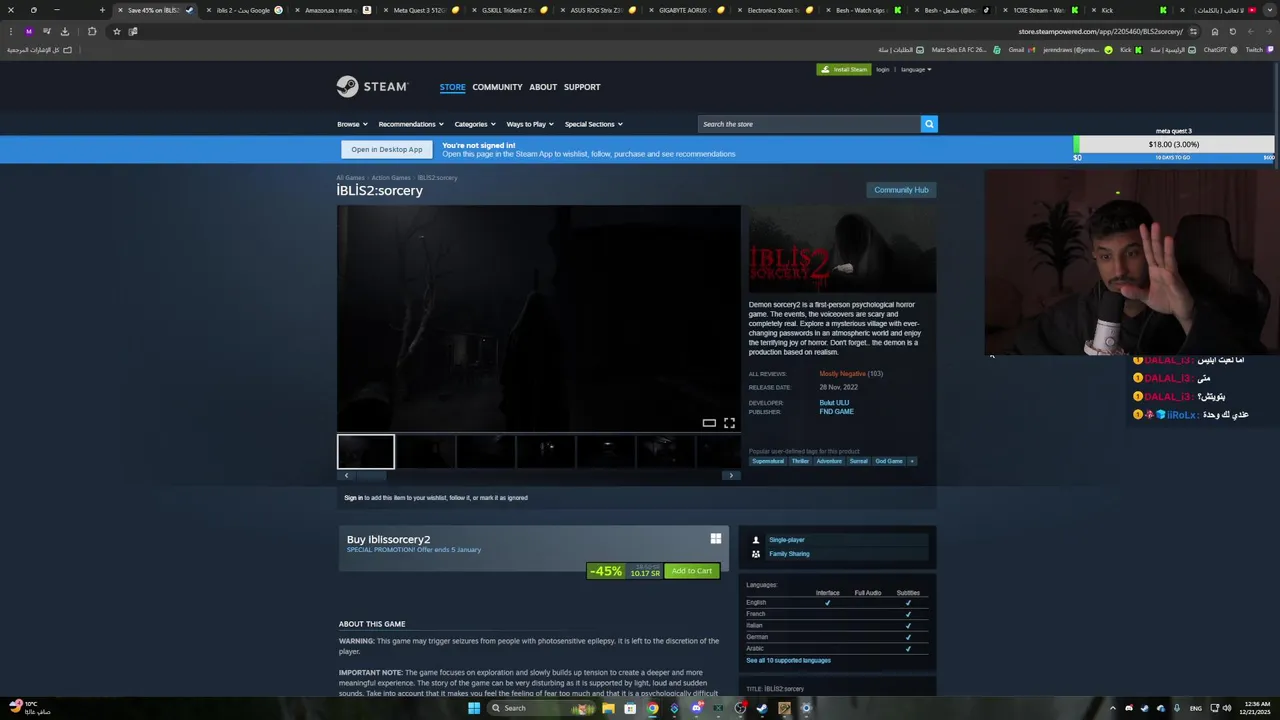Open Windows Start menu
This screenshot has width=1280, height=720.
click(474, 708)
